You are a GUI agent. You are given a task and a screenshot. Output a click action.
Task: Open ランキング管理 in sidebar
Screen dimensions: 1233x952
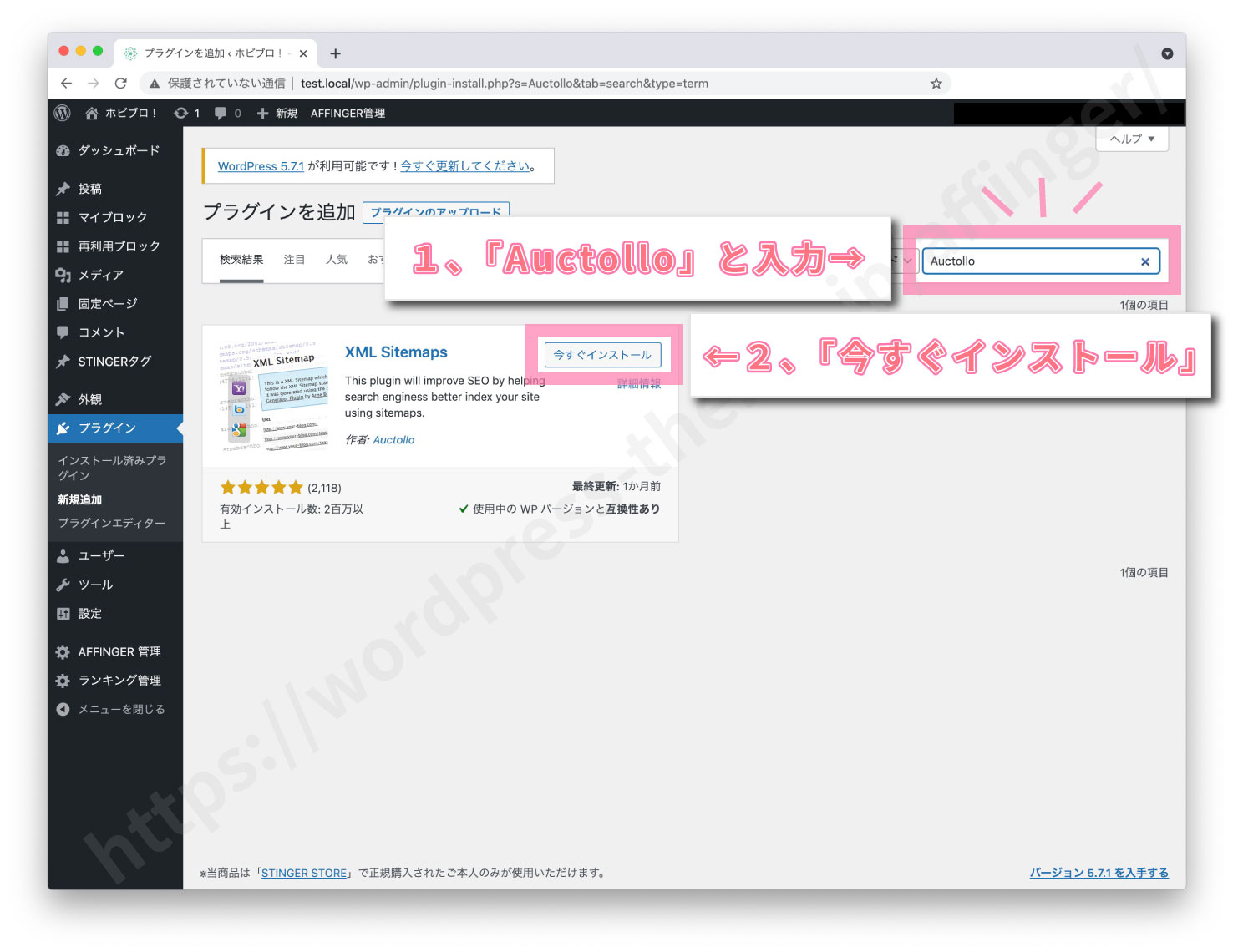coord(115,681)
